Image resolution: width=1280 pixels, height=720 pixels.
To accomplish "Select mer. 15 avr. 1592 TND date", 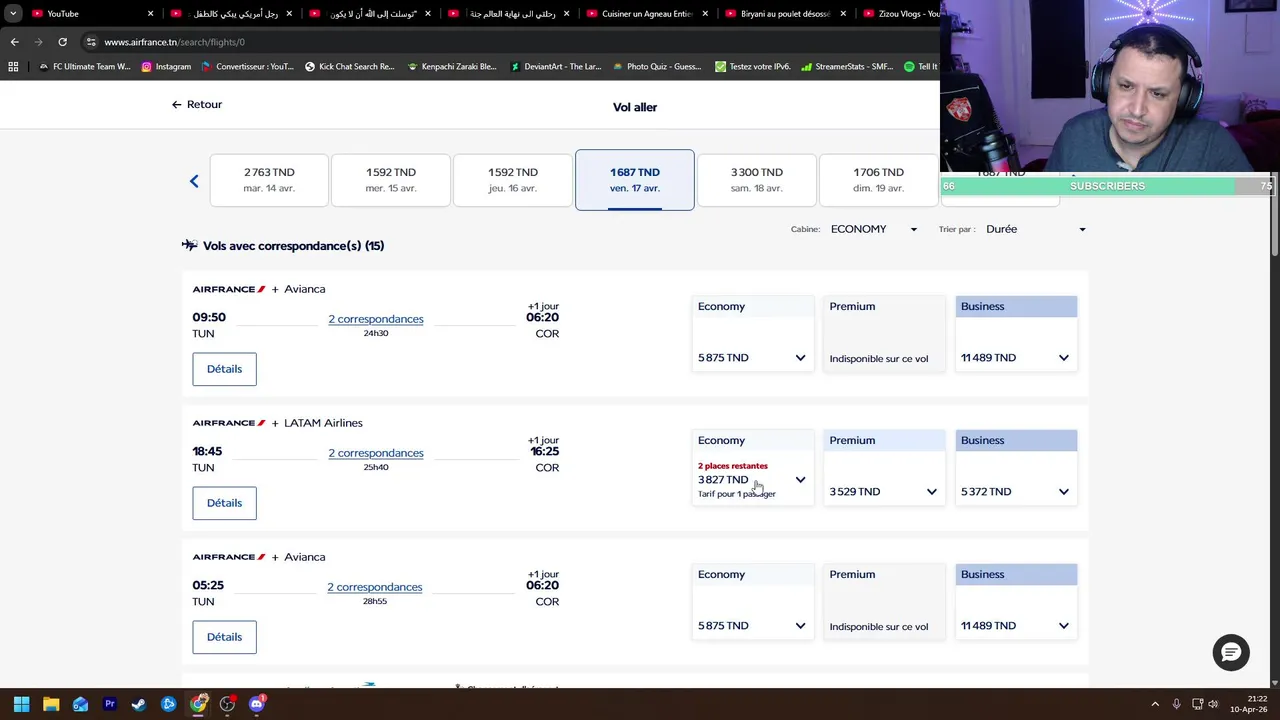I will click(391, 180).
